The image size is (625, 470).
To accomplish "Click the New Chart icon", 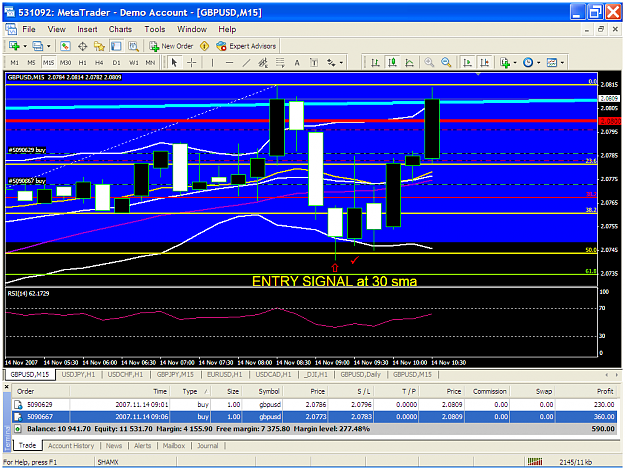I will pos(14,46).
